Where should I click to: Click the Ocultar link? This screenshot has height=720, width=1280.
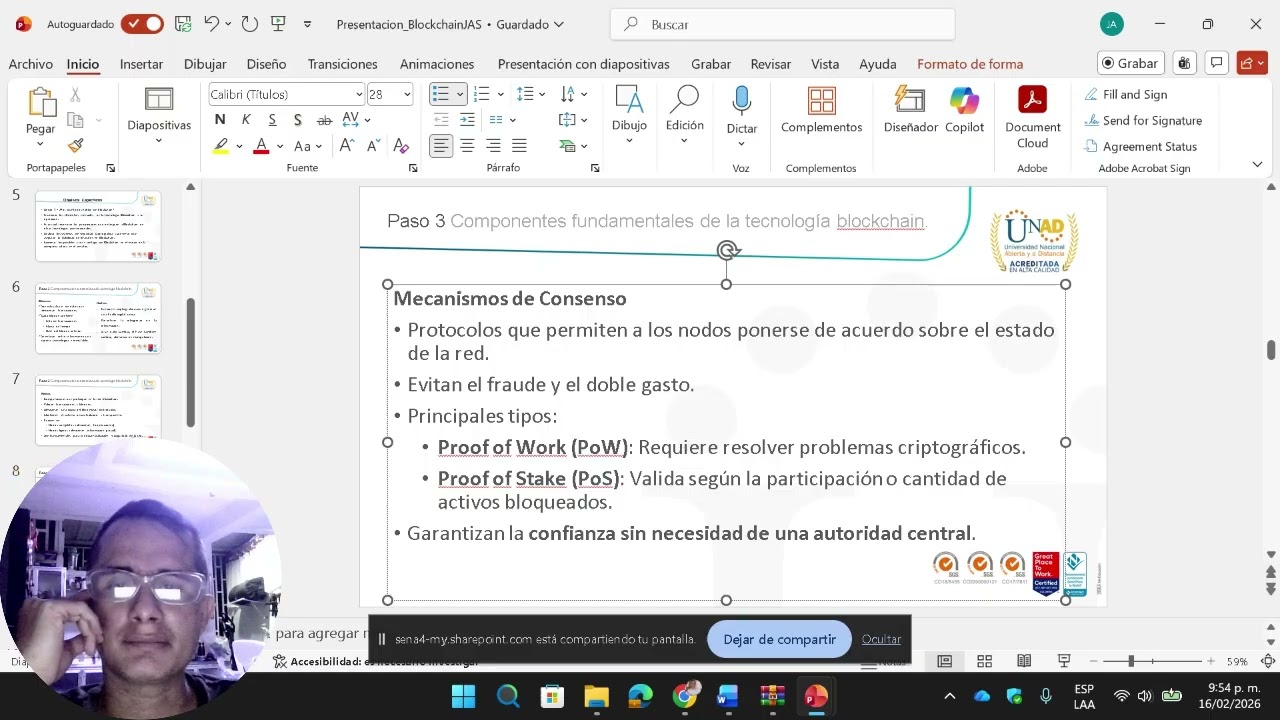[881, 639]
